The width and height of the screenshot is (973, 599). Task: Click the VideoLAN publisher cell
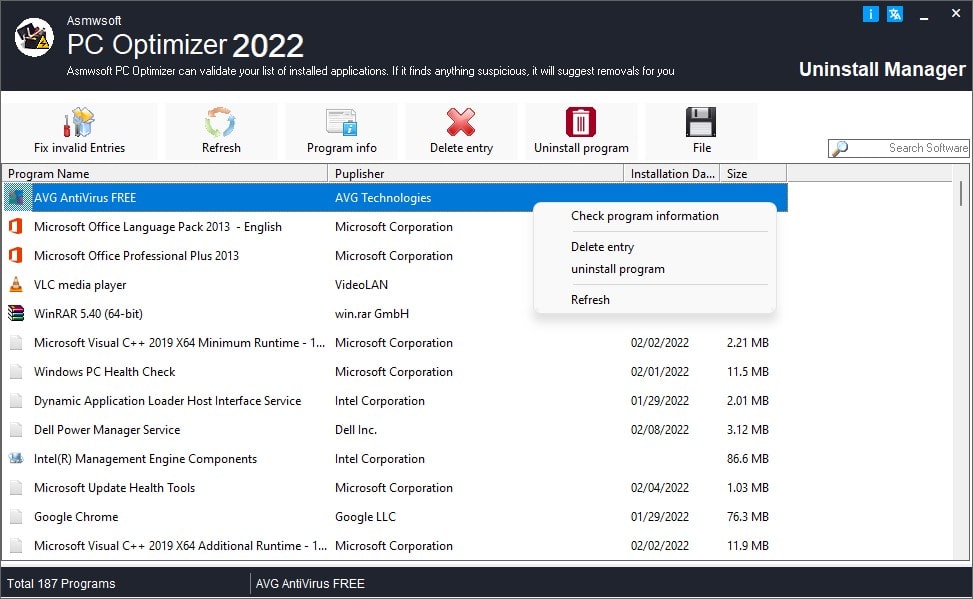point(361,285)
